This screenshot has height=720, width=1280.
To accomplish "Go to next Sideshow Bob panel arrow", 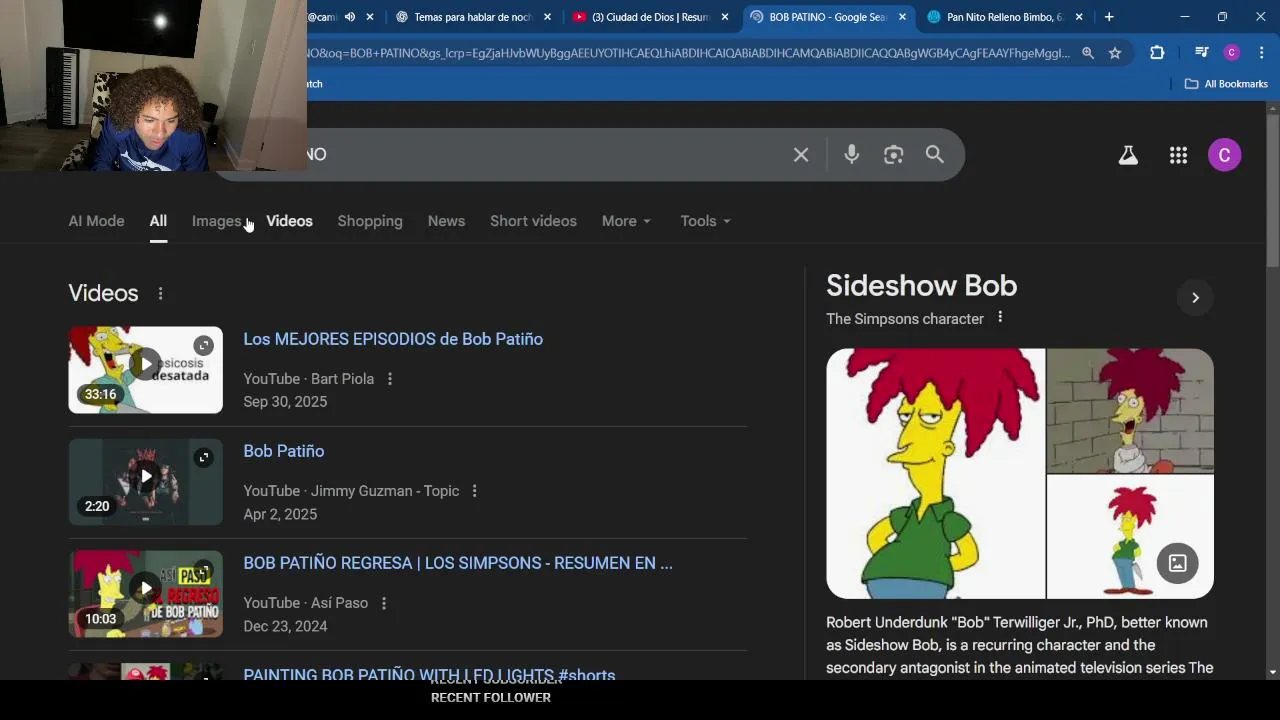I will (x=1195, y=297).
